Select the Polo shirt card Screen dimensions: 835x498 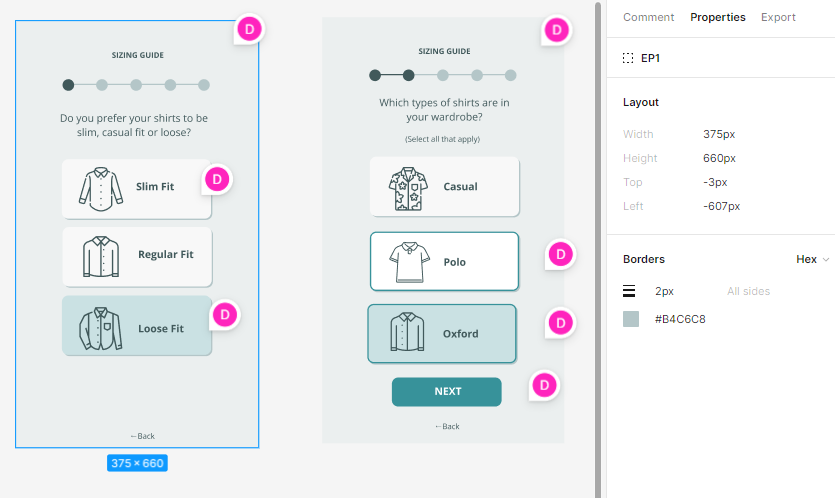coord(445,262)
